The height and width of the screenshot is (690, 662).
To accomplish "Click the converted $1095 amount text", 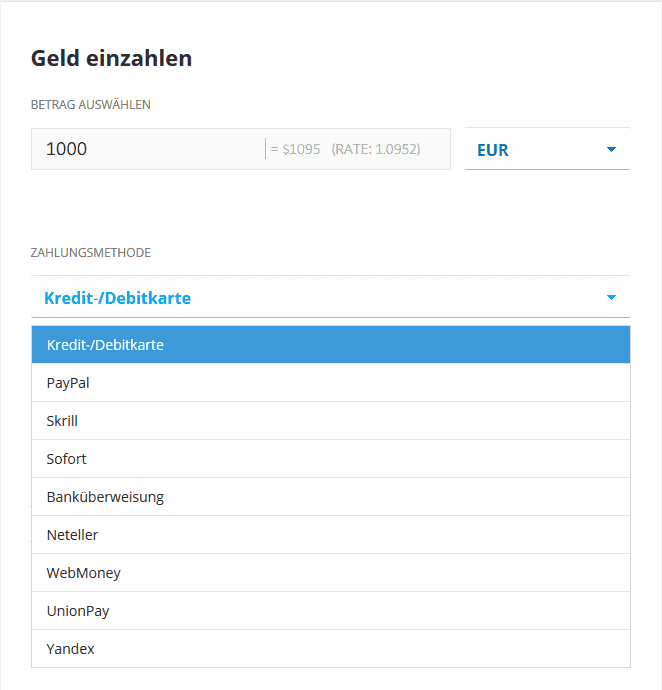I will click(x=296, y=149).
